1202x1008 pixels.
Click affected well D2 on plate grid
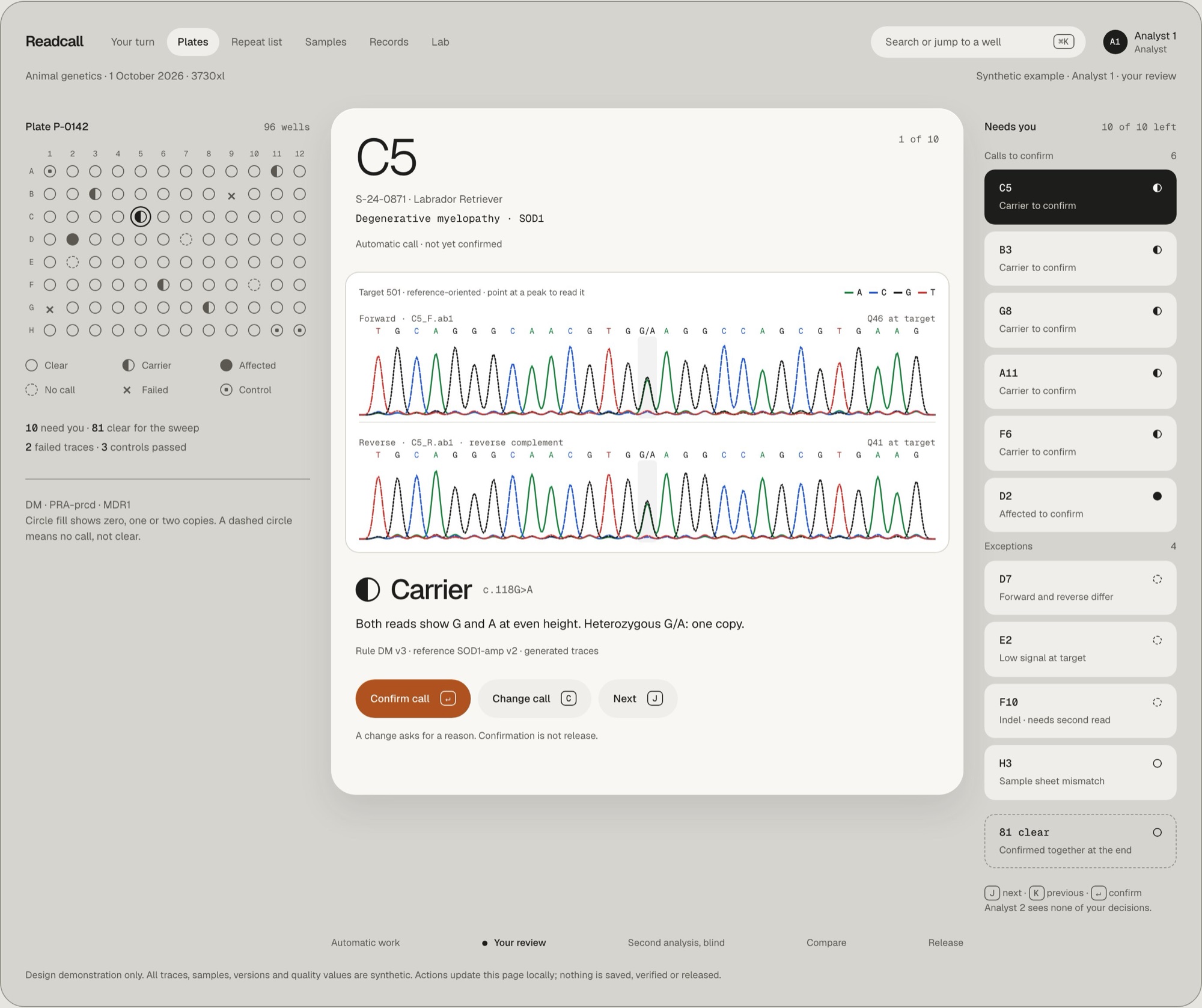72,239
